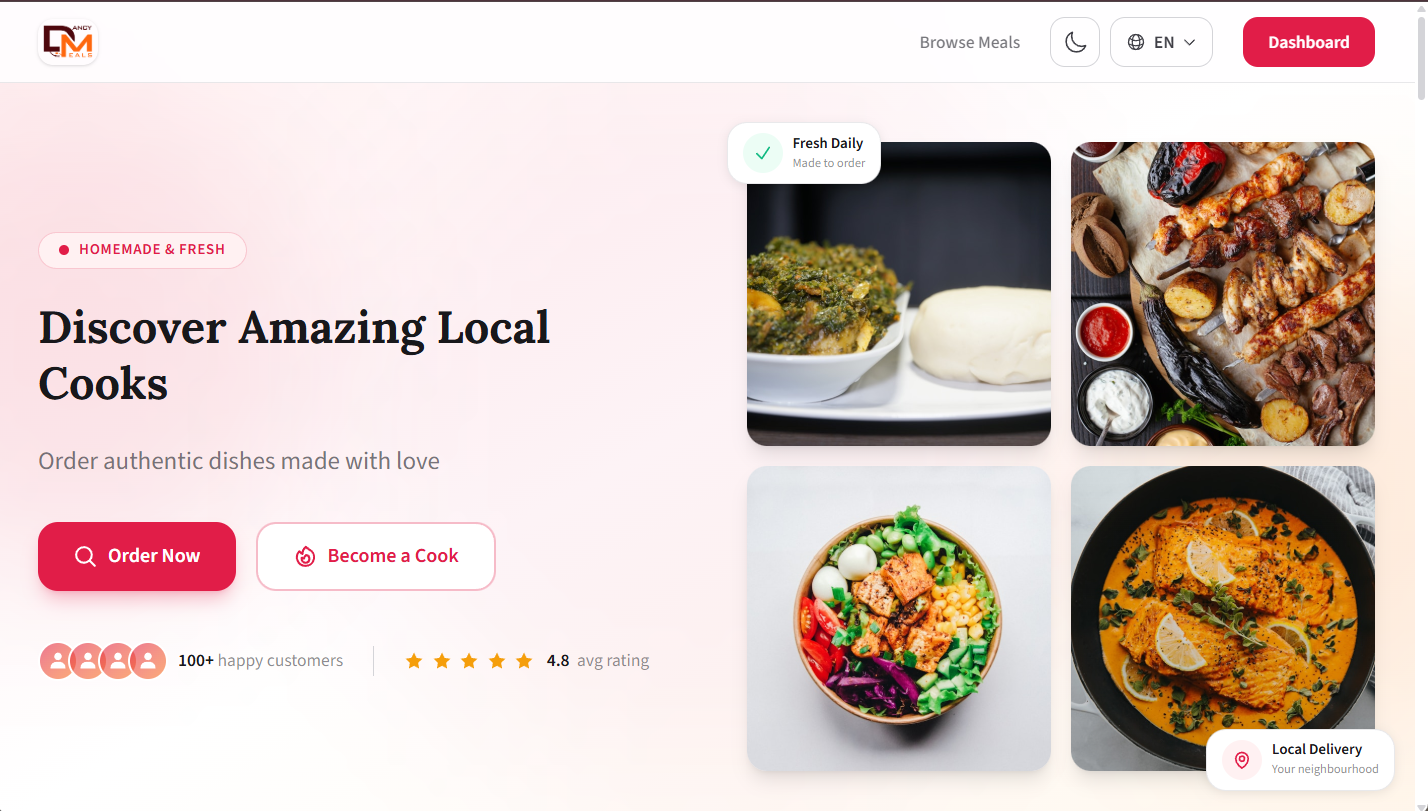Click the last customer avatar icon
The height and width of the screenshot is (811, 1428).
click(148, 660)
